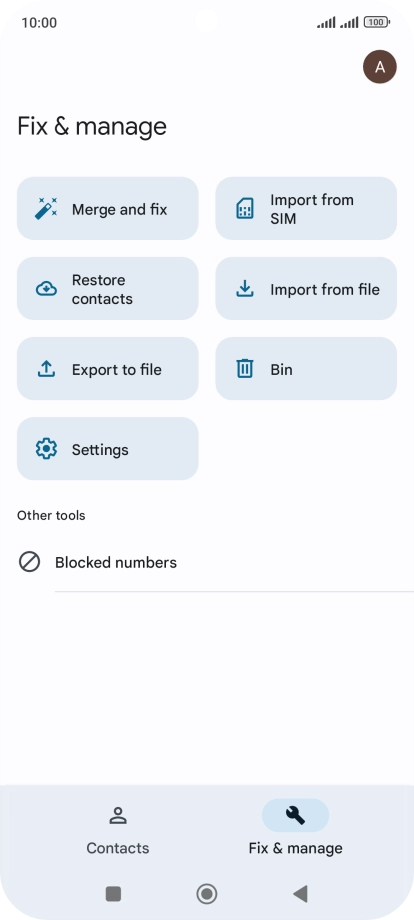The image size is (414, 920).
Task: Select the Fix & manage tab label
Action: [x=296, y=848]
